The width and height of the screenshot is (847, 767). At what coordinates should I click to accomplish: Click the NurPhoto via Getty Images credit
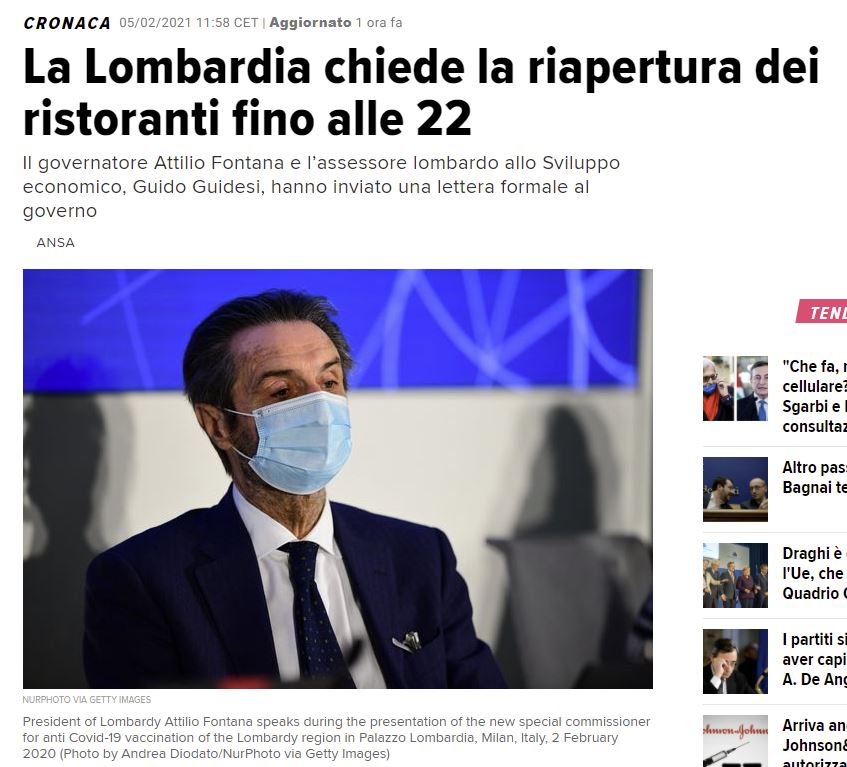[87, 700]
